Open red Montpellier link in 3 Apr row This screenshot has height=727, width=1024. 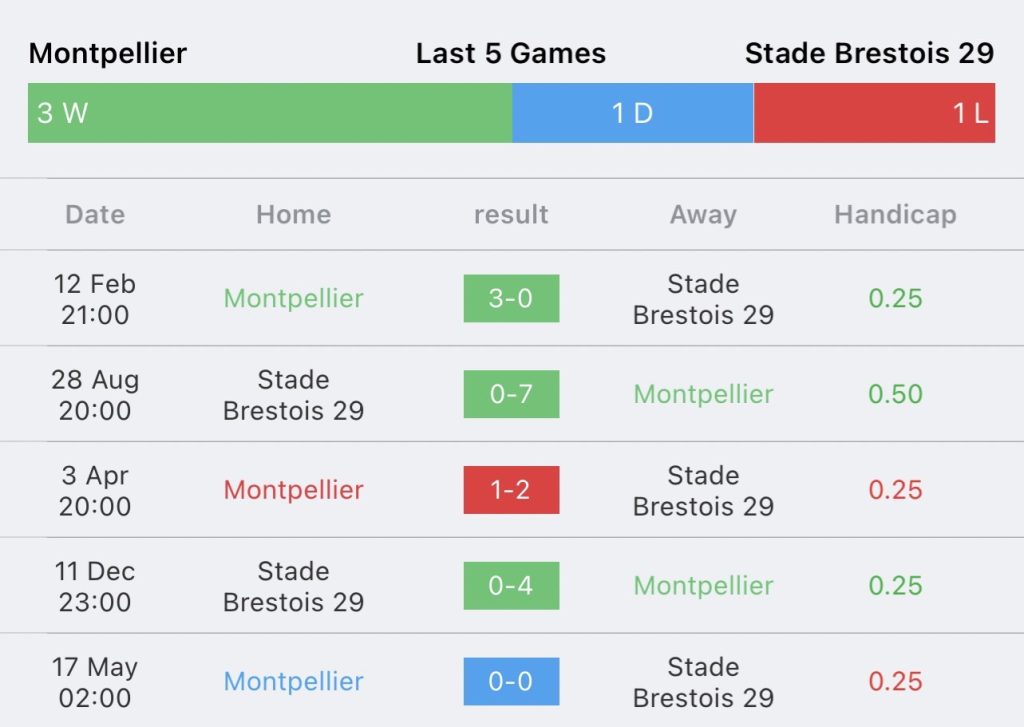[294, 490]
